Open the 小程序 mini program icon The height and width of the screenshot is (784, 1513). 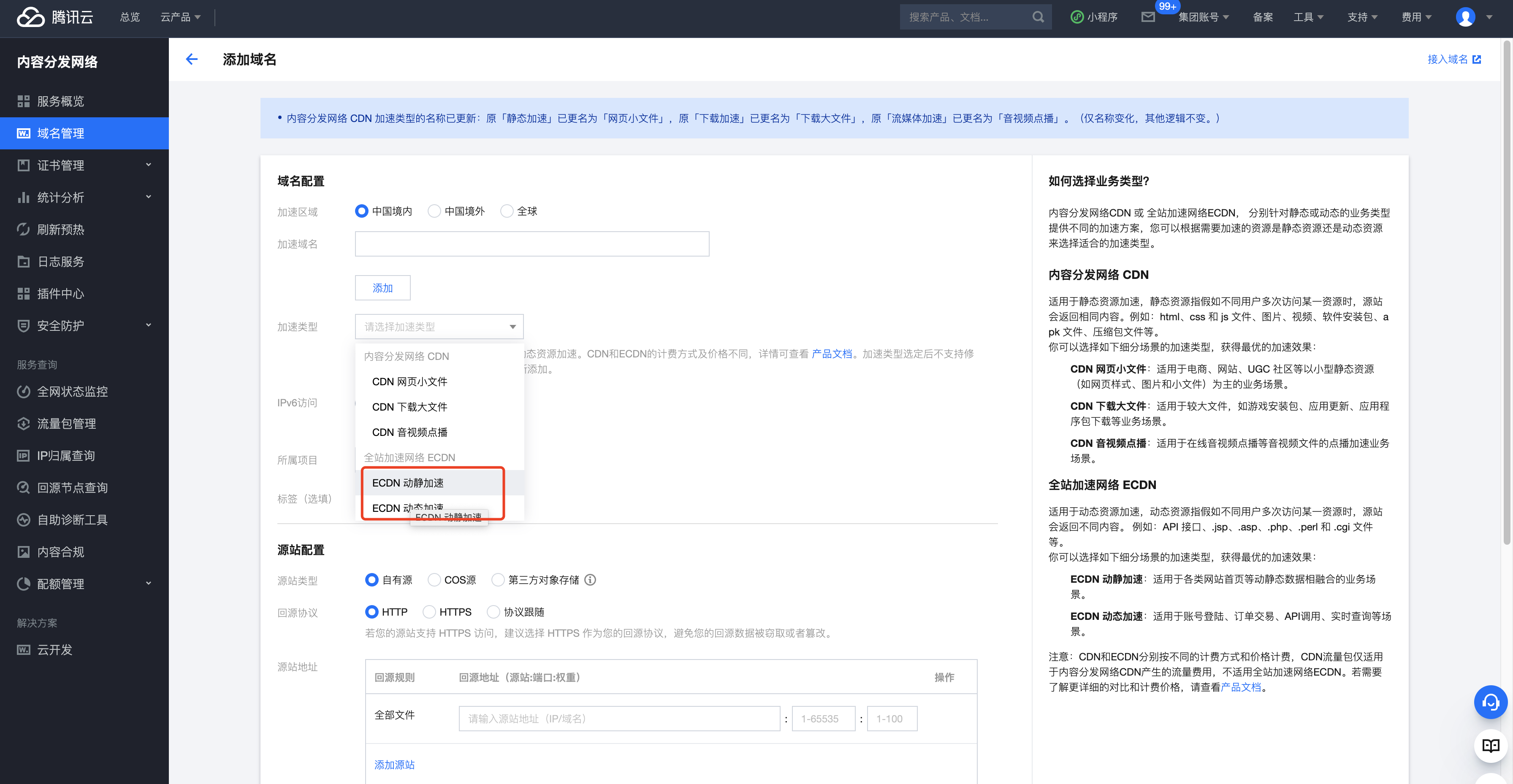click(x=1076, y=17)
